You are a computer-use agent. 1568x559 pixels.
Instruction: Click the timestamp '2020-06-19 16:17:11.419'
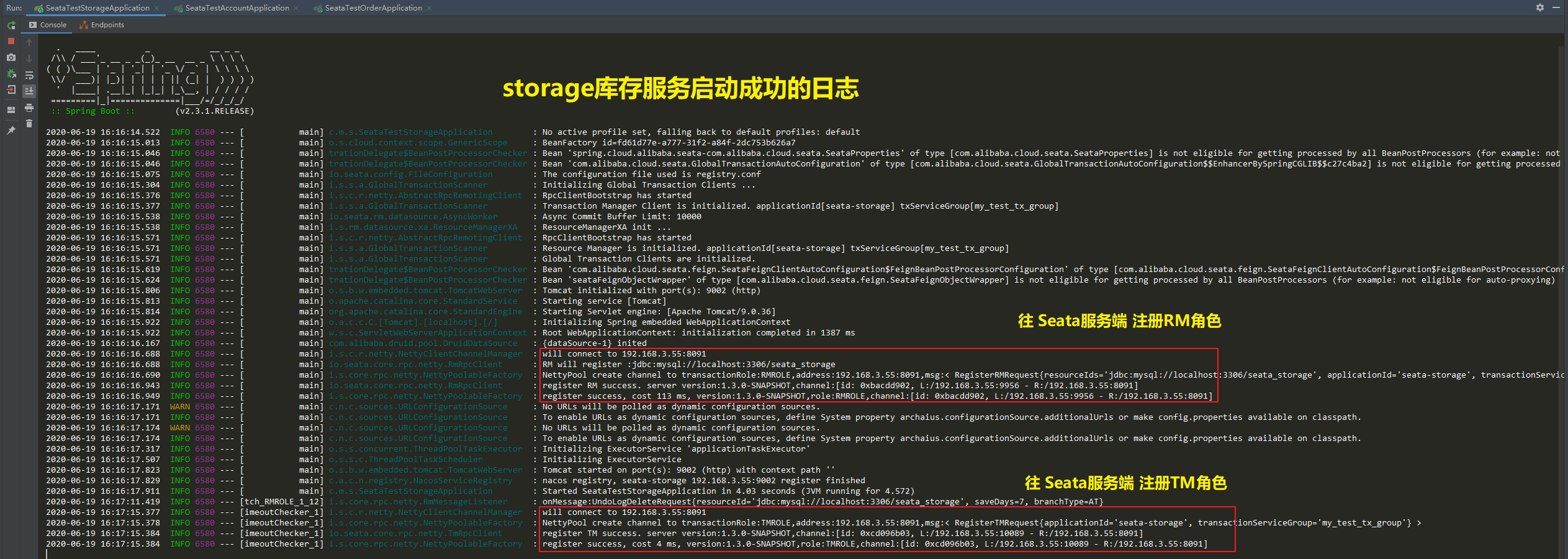103,502
